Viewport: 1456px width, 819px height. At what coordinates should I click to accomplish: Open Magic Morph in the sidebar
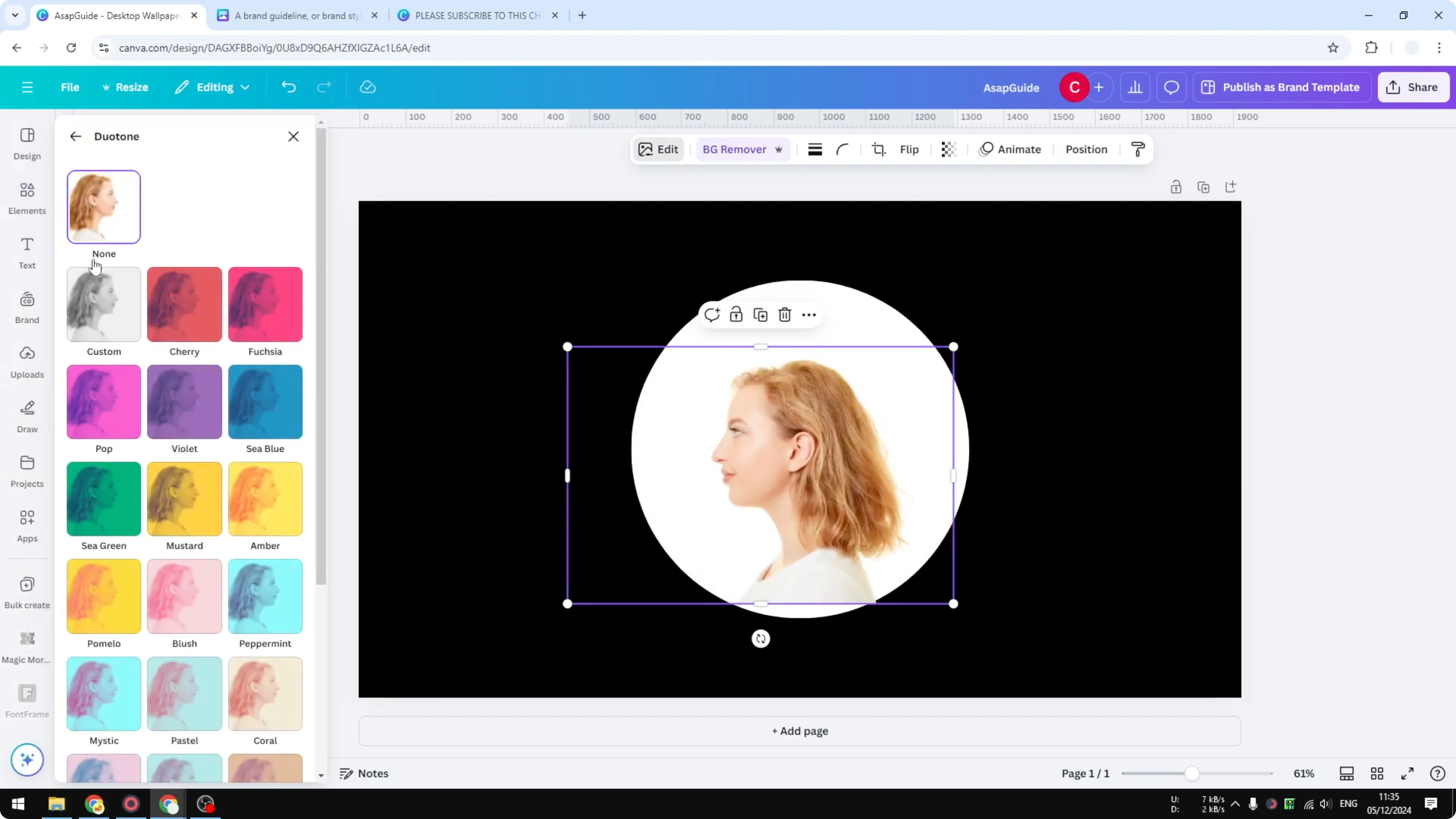point(27,645)
